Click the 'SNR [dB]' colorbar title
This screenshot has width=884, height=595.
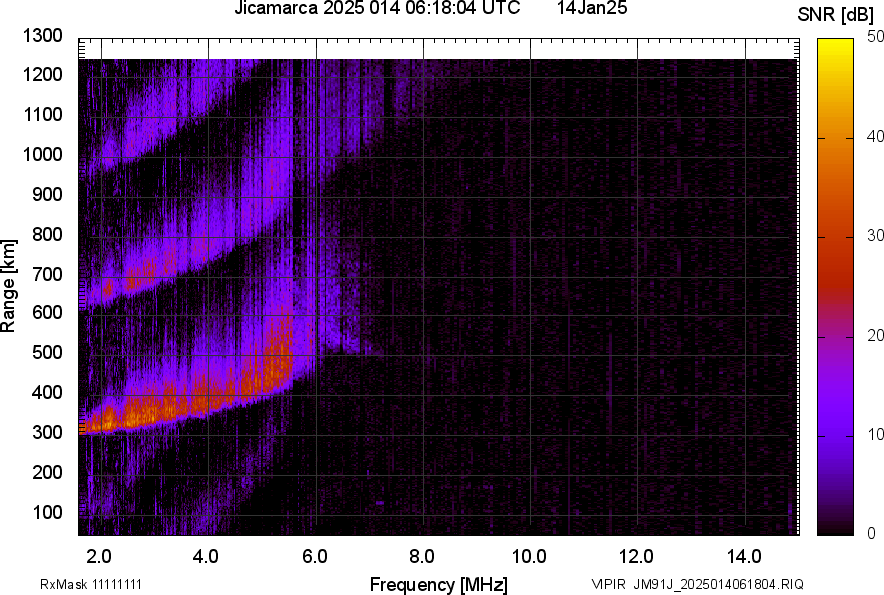pos(836,15)
